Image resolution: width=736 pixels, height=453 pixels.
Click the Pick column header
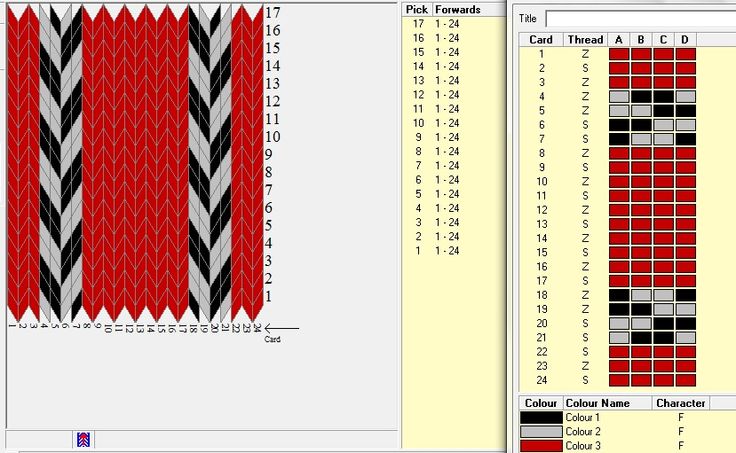(417, 9)
